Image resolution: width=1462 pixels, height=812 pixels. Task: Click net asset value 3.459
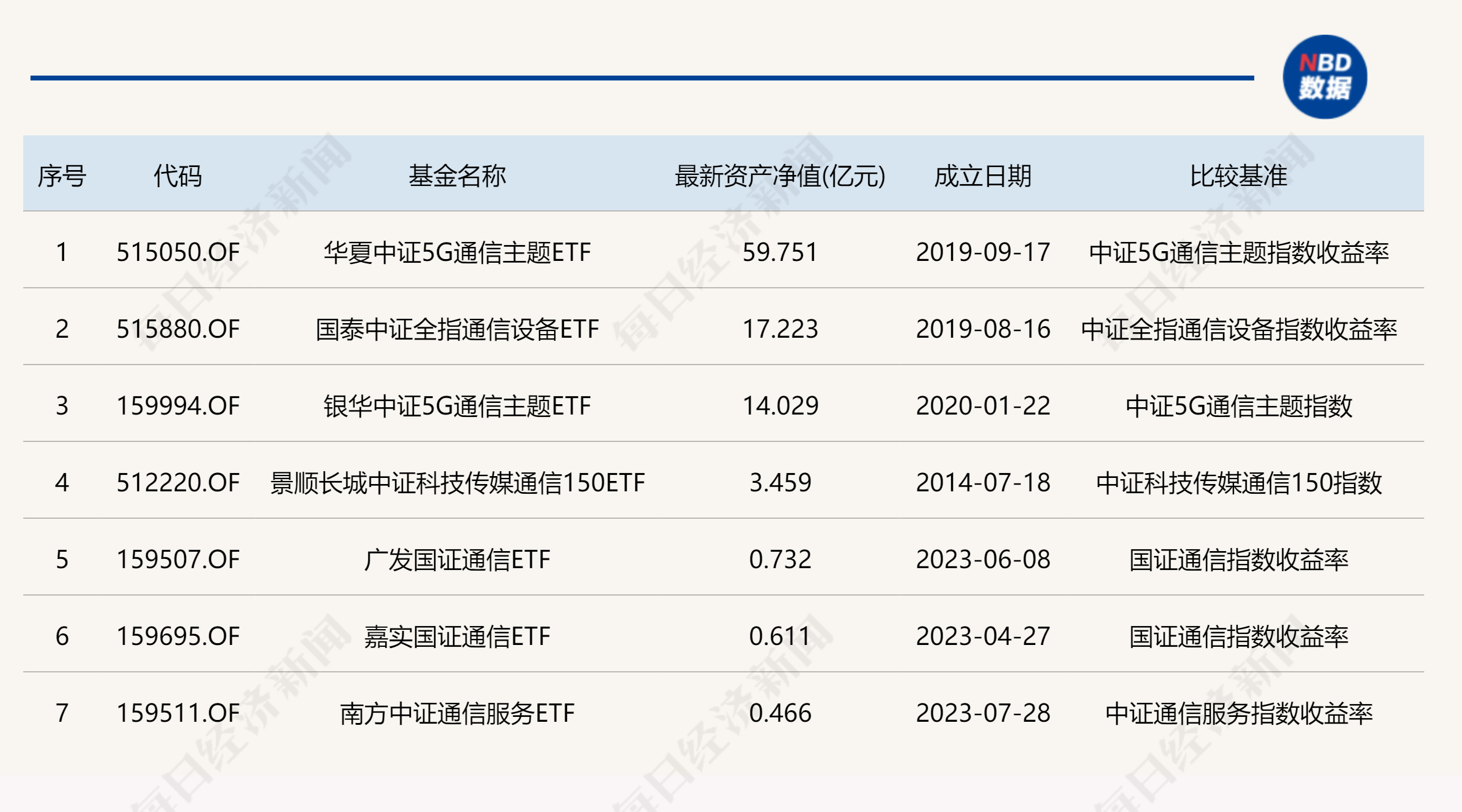click(780, 483)
